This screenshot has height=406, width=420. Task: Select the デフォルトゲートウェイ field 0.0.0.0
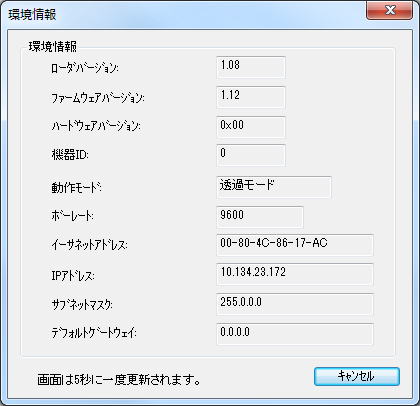[295, 334]
